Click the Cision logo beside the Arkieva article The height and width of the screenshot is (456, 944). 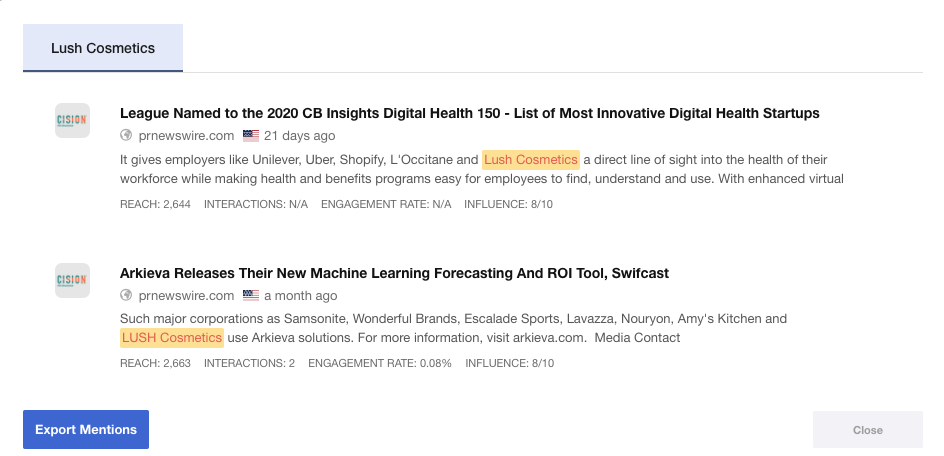pyautogui.click(x=72, y=281)
